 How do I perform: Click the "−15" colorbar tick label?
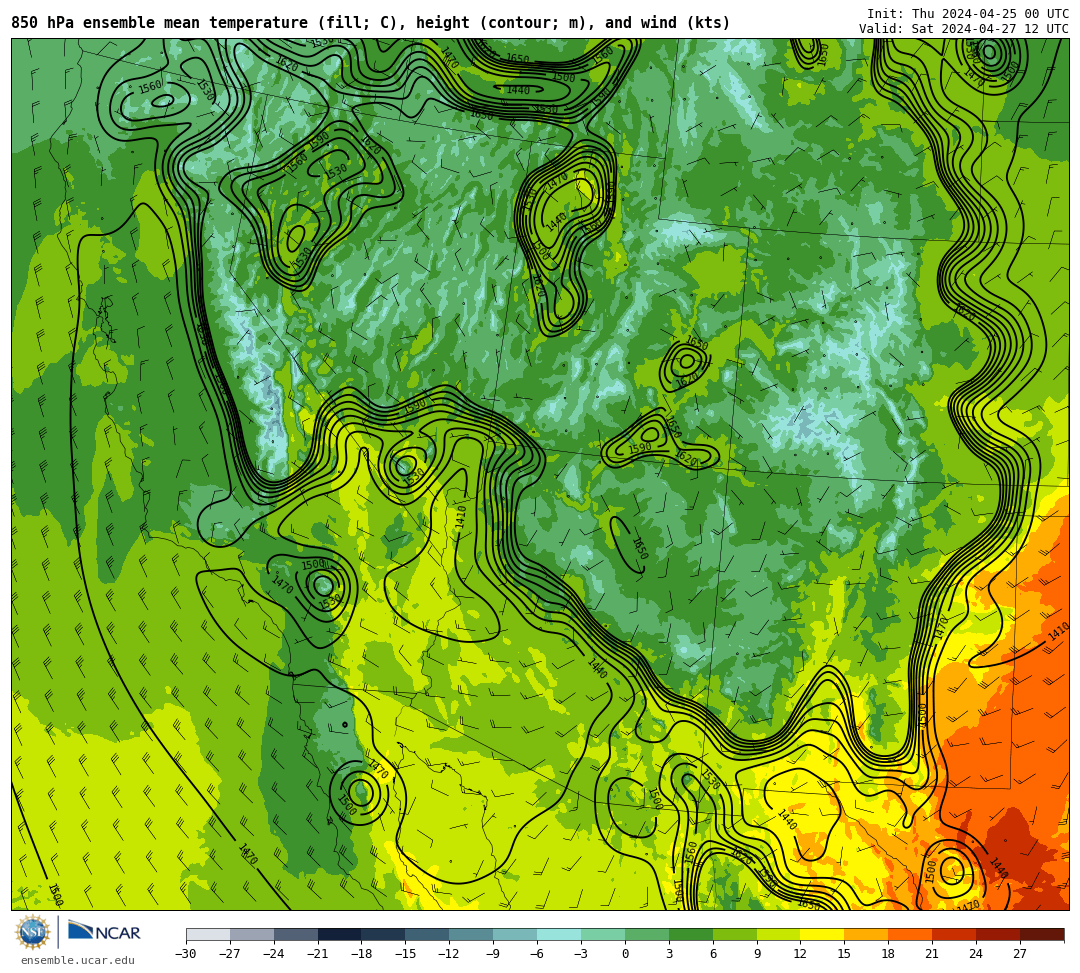tap(406, 954)
